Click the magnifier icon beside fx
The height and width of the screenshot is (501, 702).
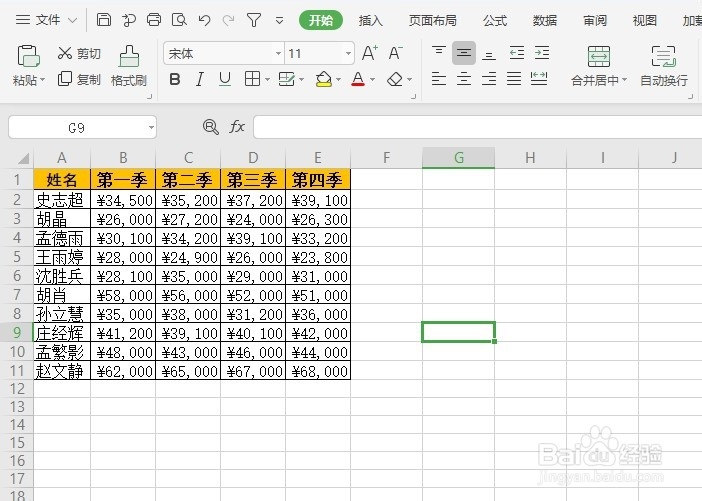(210, 127)
